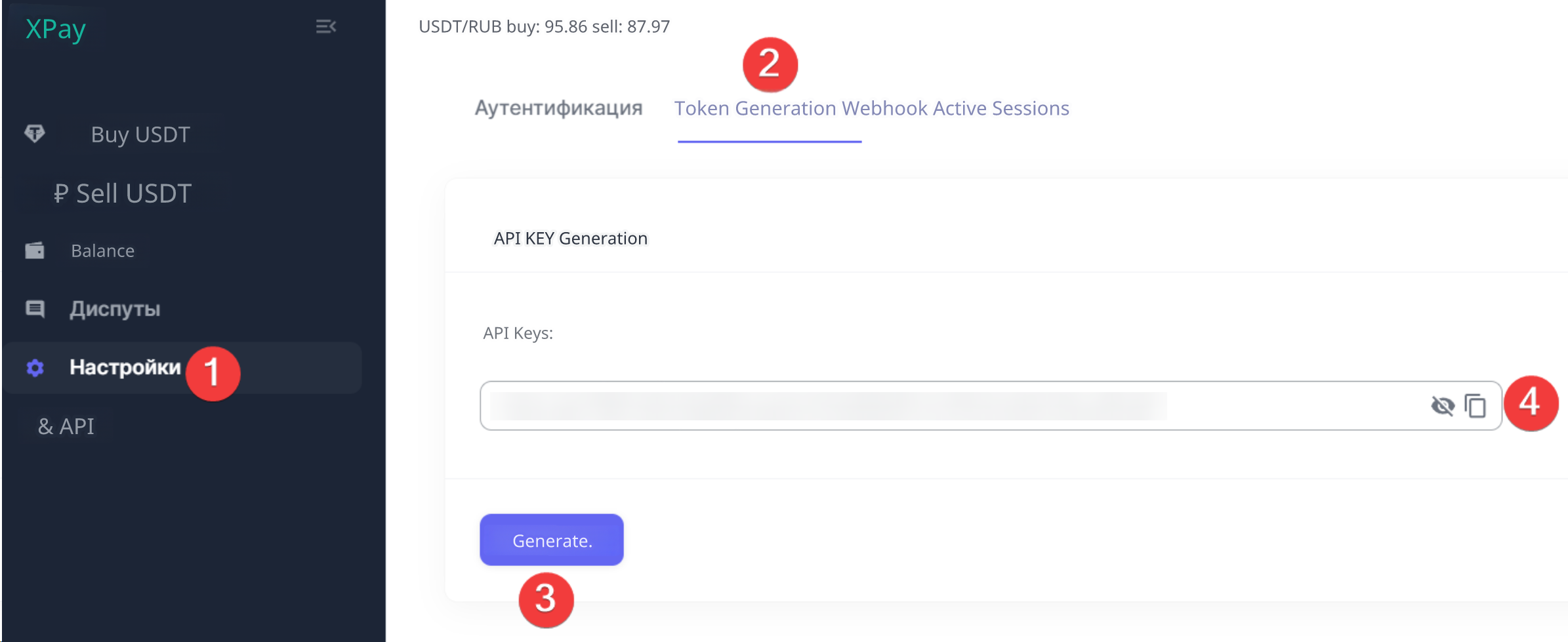Open the Active Sessions tab

[x=1001, y=108]
